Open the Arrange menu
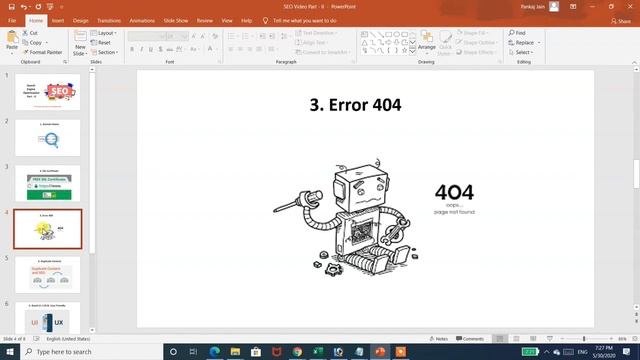 (x=427, y=42)
